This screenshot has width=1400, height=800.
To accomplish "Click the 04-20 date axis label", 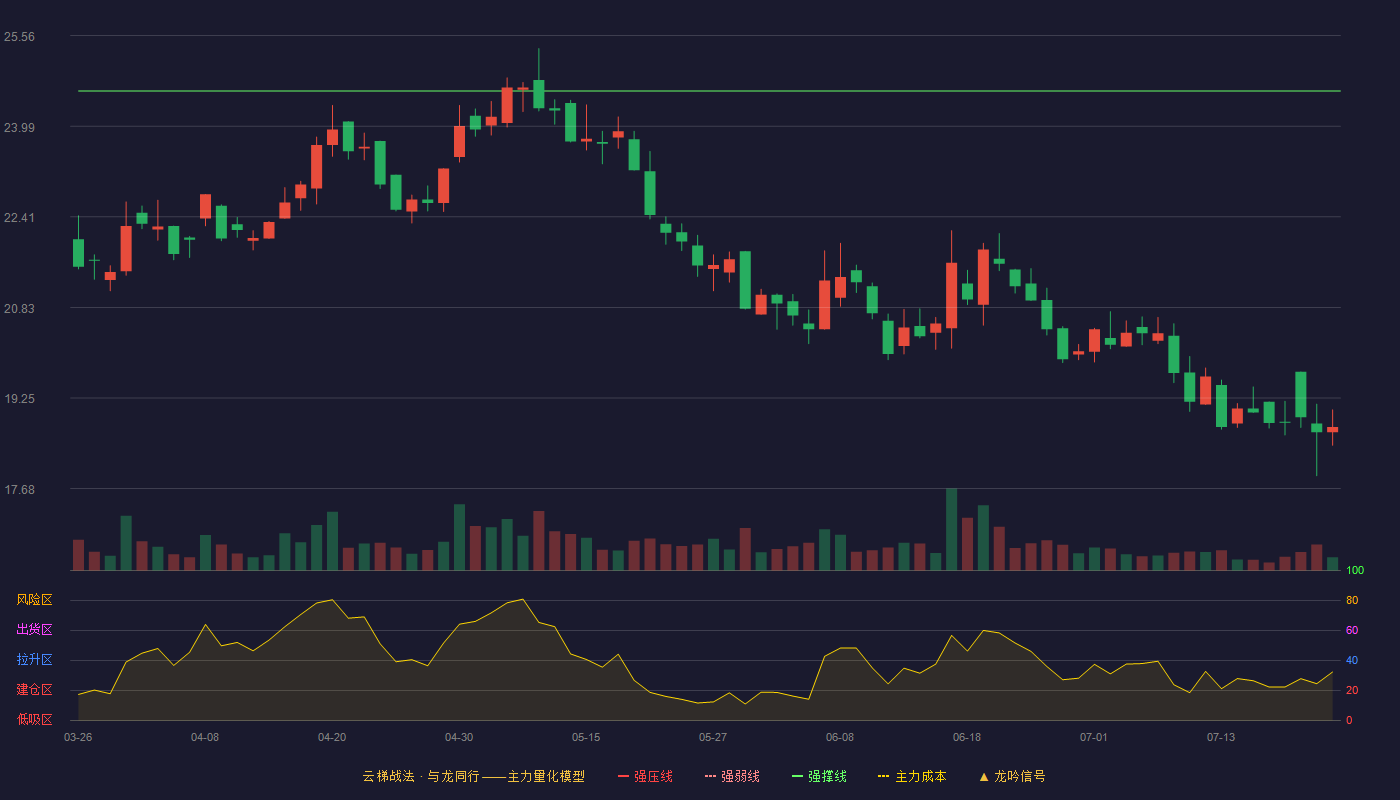I will pos(332,737).
